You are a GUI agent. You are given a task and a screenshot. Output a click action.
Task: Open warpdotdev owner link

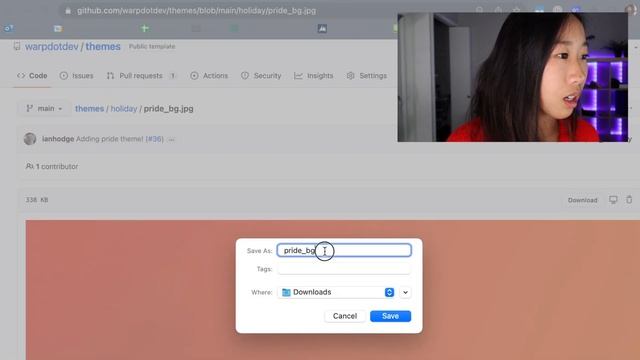pos(51,47)
